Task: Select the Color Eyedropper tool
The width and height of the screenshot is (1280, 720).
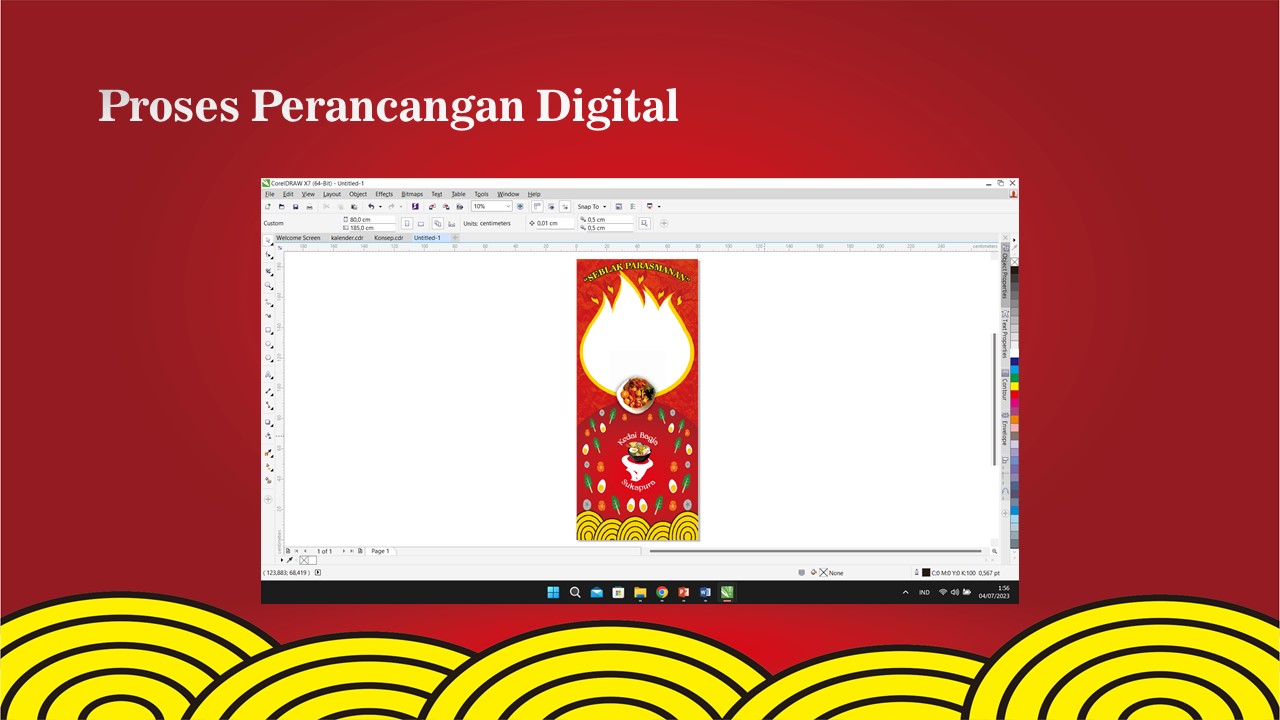Action: [x=268, y=453]
